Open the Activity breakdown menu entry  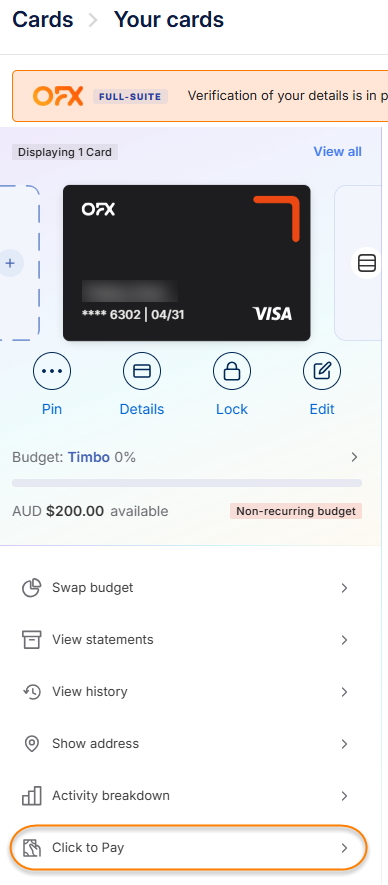[186, 795]
